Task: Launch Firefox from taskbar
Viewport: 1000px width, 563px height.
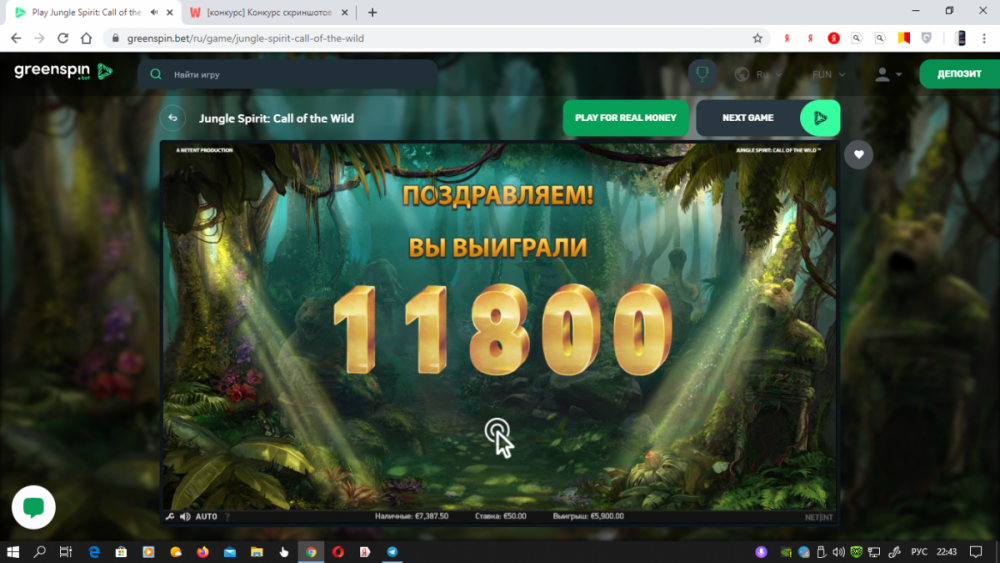Action: [203, 552]
